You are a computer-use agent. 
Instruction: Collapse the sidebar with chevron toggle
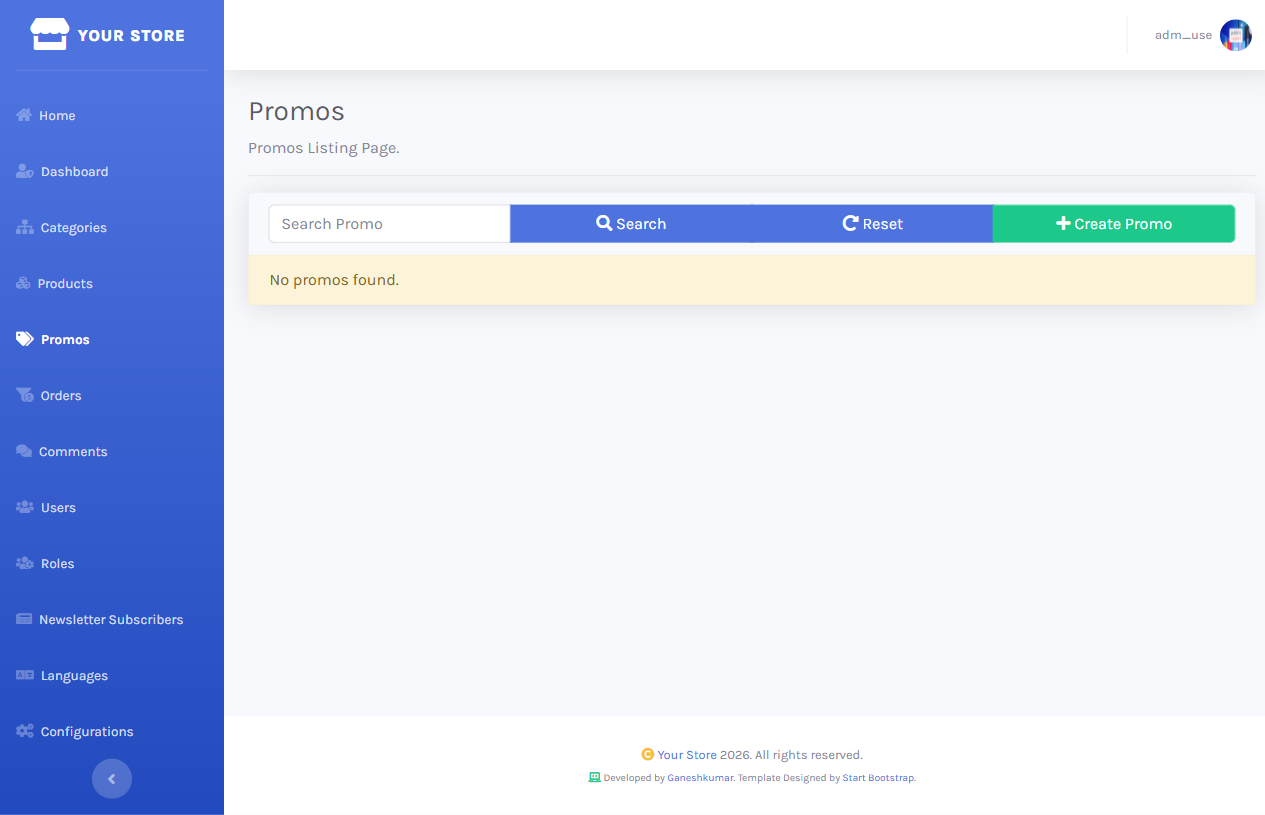pos(112,779)
